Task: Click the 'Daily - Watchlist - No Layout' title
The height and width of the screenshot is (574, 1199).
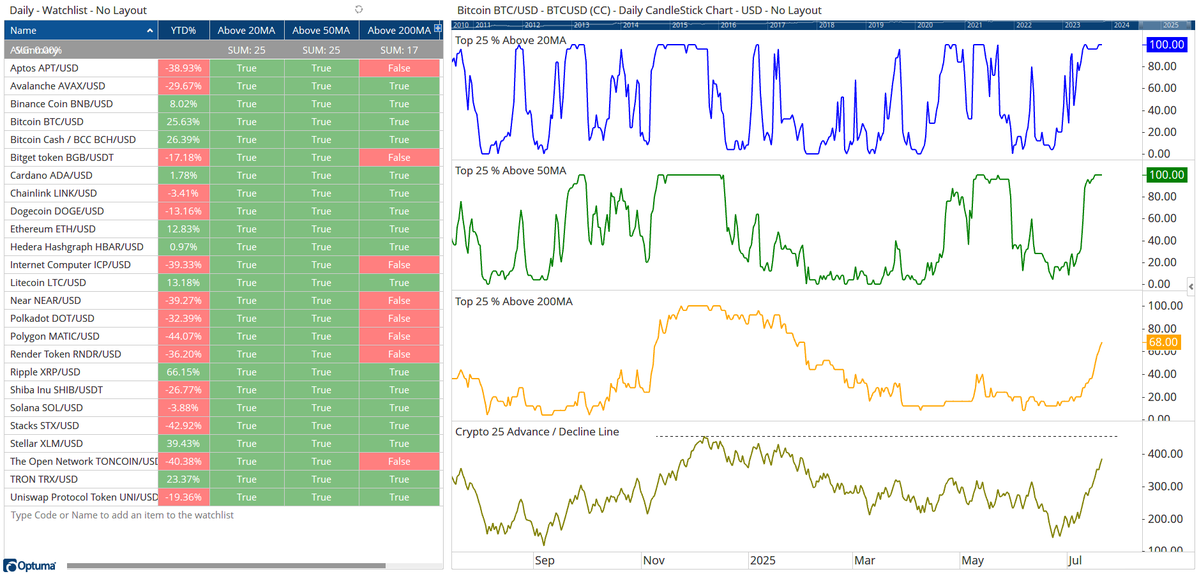Action: 78,10
